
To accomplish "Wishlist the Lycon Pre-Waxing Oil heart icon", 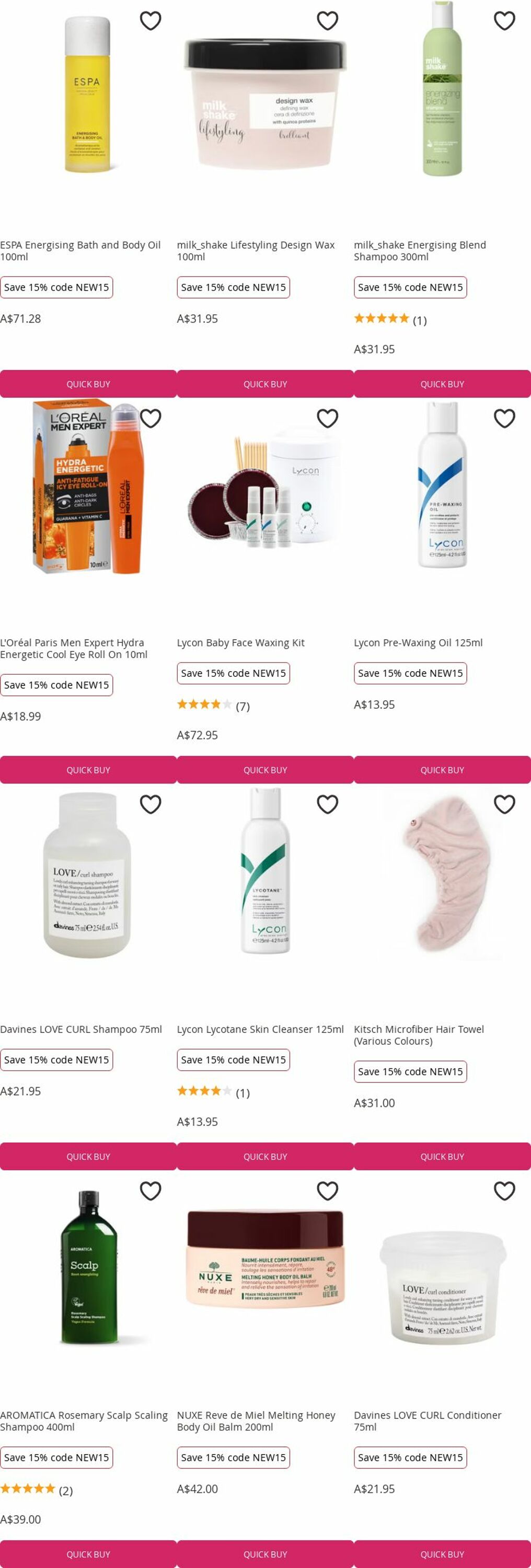I will pyautogui.click(x=504, y=419).
